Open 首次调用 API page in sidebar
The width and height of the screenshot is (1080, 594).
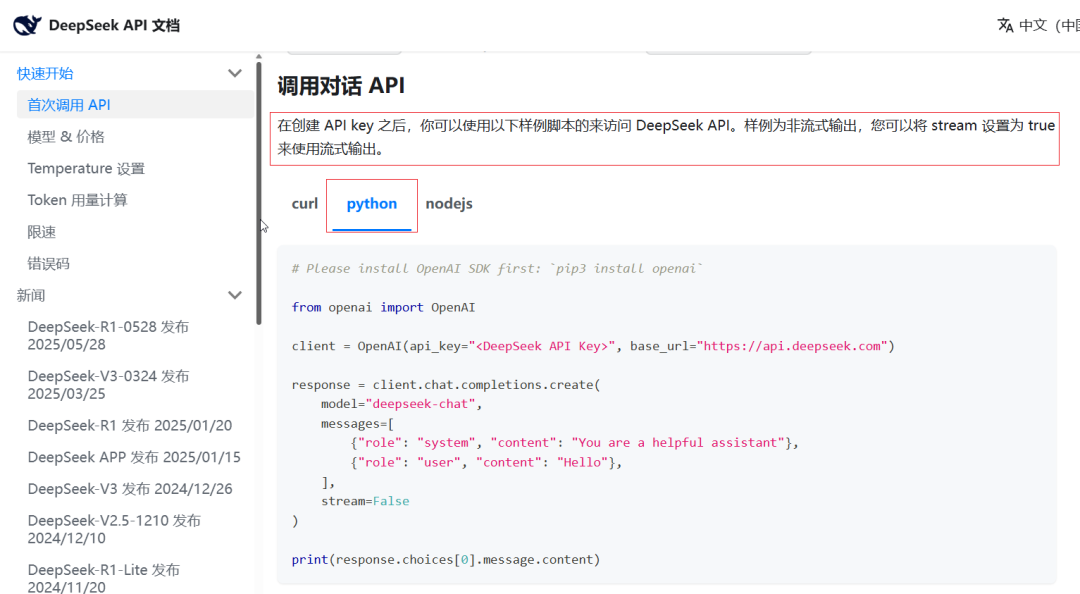[69, 105]
